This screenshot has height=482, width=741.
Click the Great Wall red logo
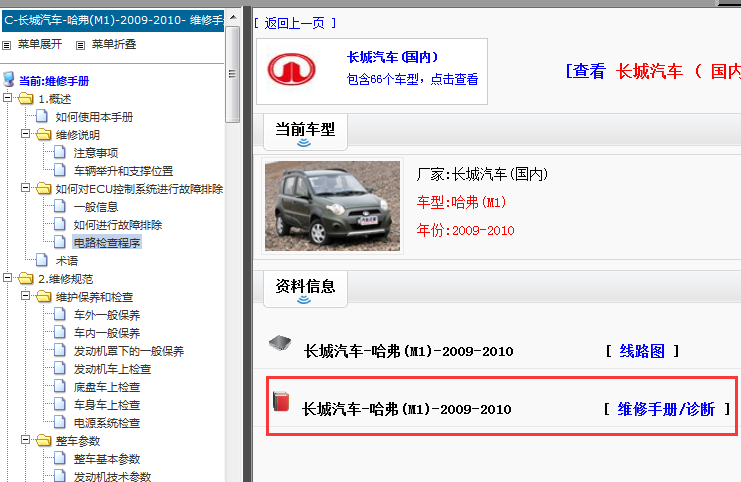(x=292, y=69)
